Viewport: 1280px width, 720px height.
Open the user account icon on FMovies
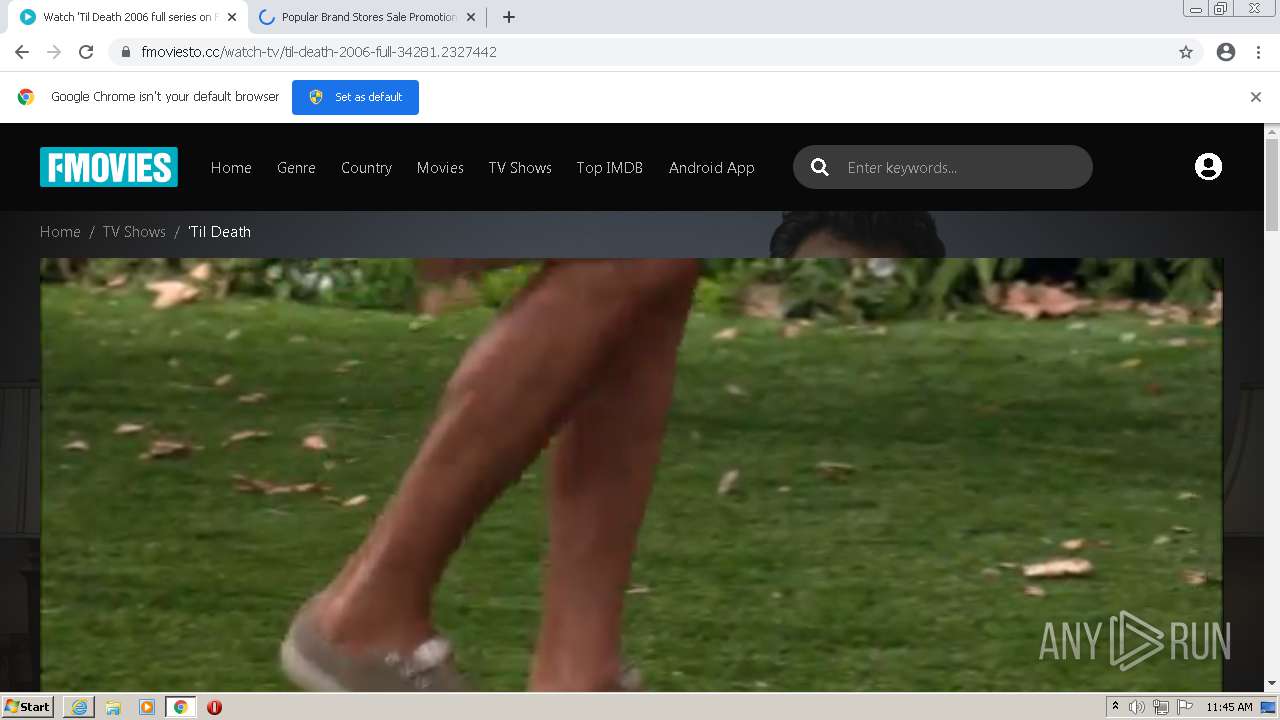click(1208, 167)
